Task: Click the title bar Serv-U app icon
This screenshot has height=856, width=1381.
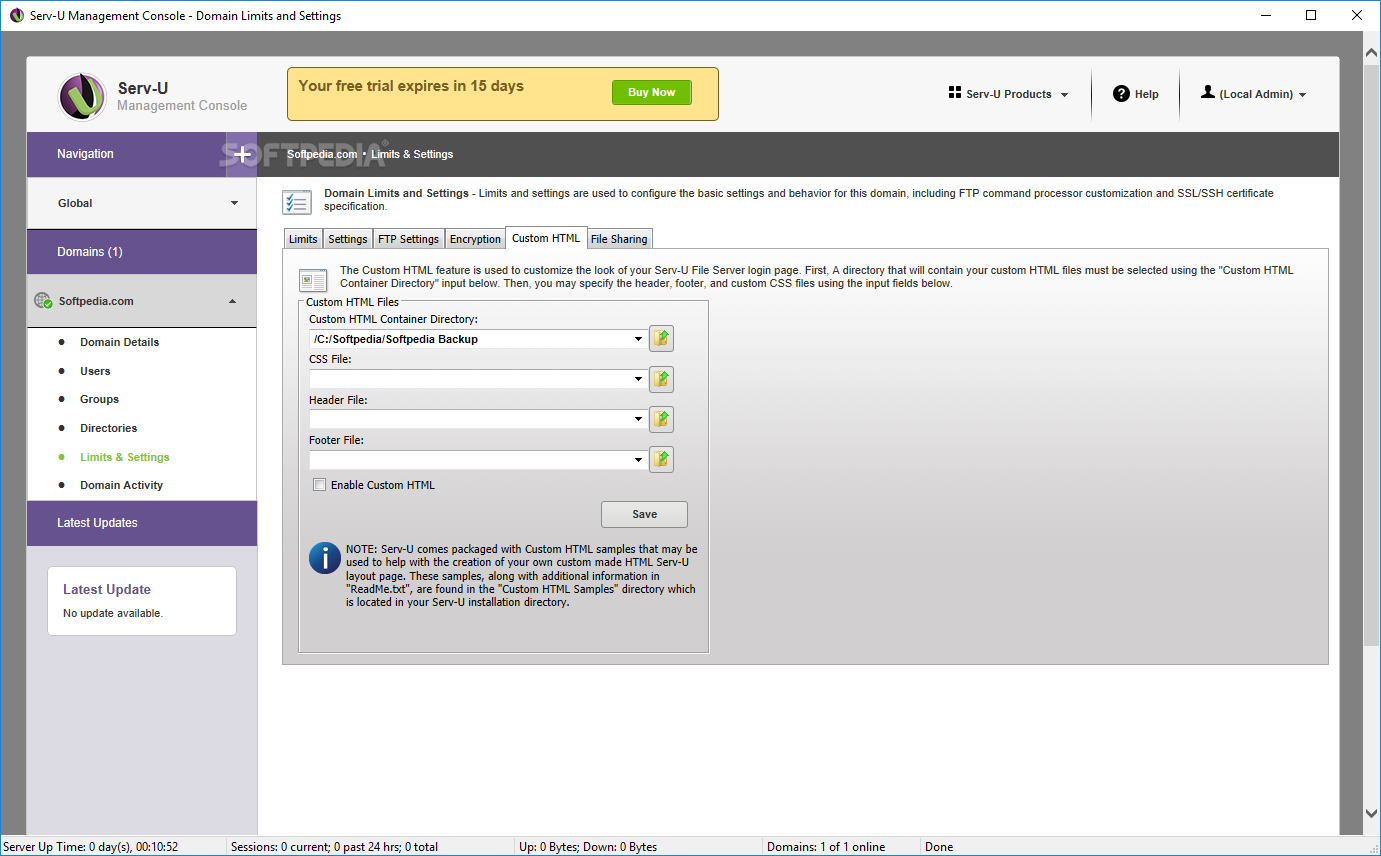Action: coord(16,15)
